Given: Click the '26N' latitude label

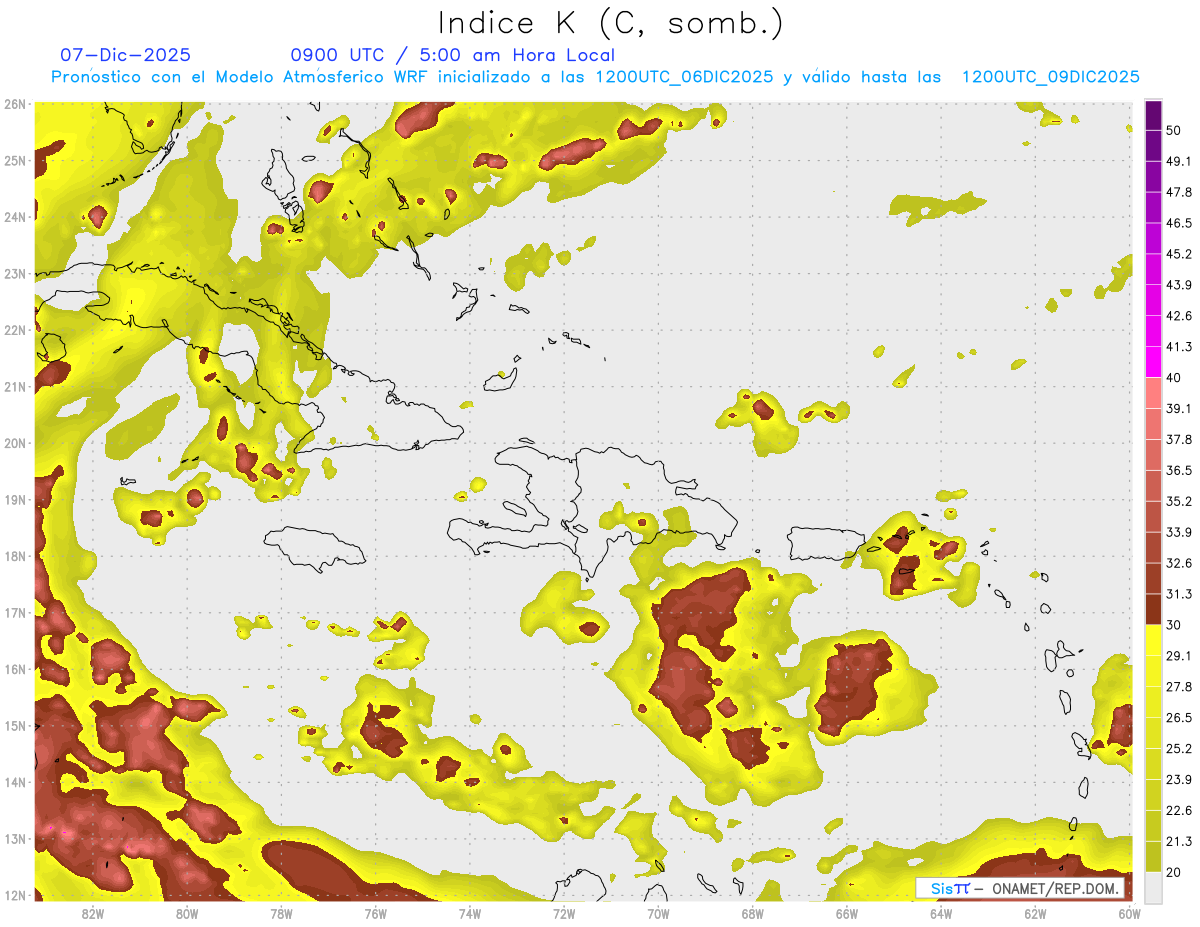Looking at the screenshot, I should 15,104.
